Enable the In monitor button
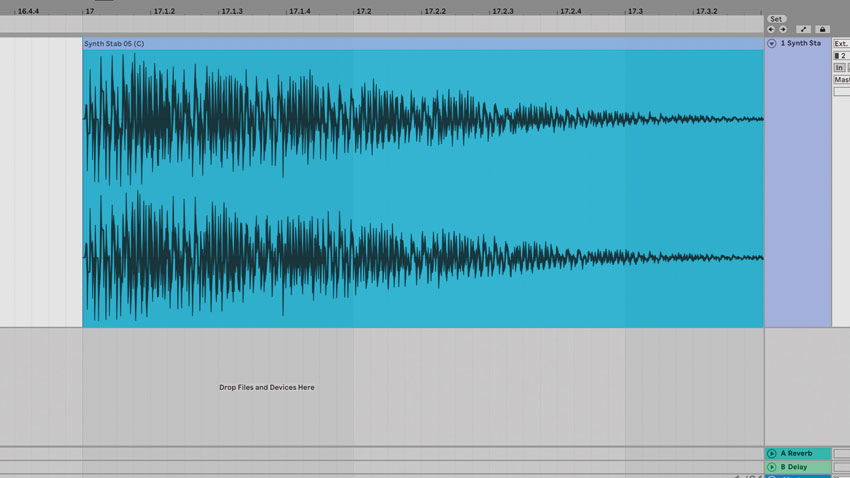 click(x=839, y=68)
